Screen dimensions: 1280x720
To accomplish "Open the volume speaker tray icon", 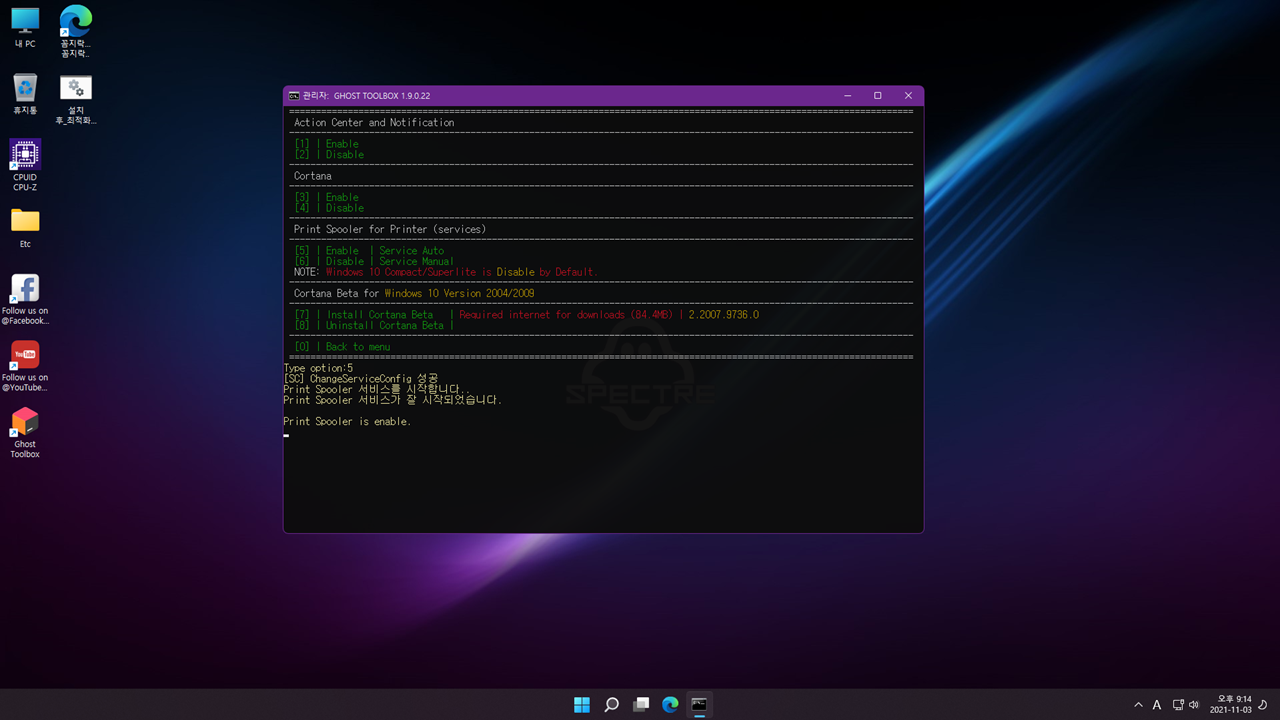I will click(1194, 705).
